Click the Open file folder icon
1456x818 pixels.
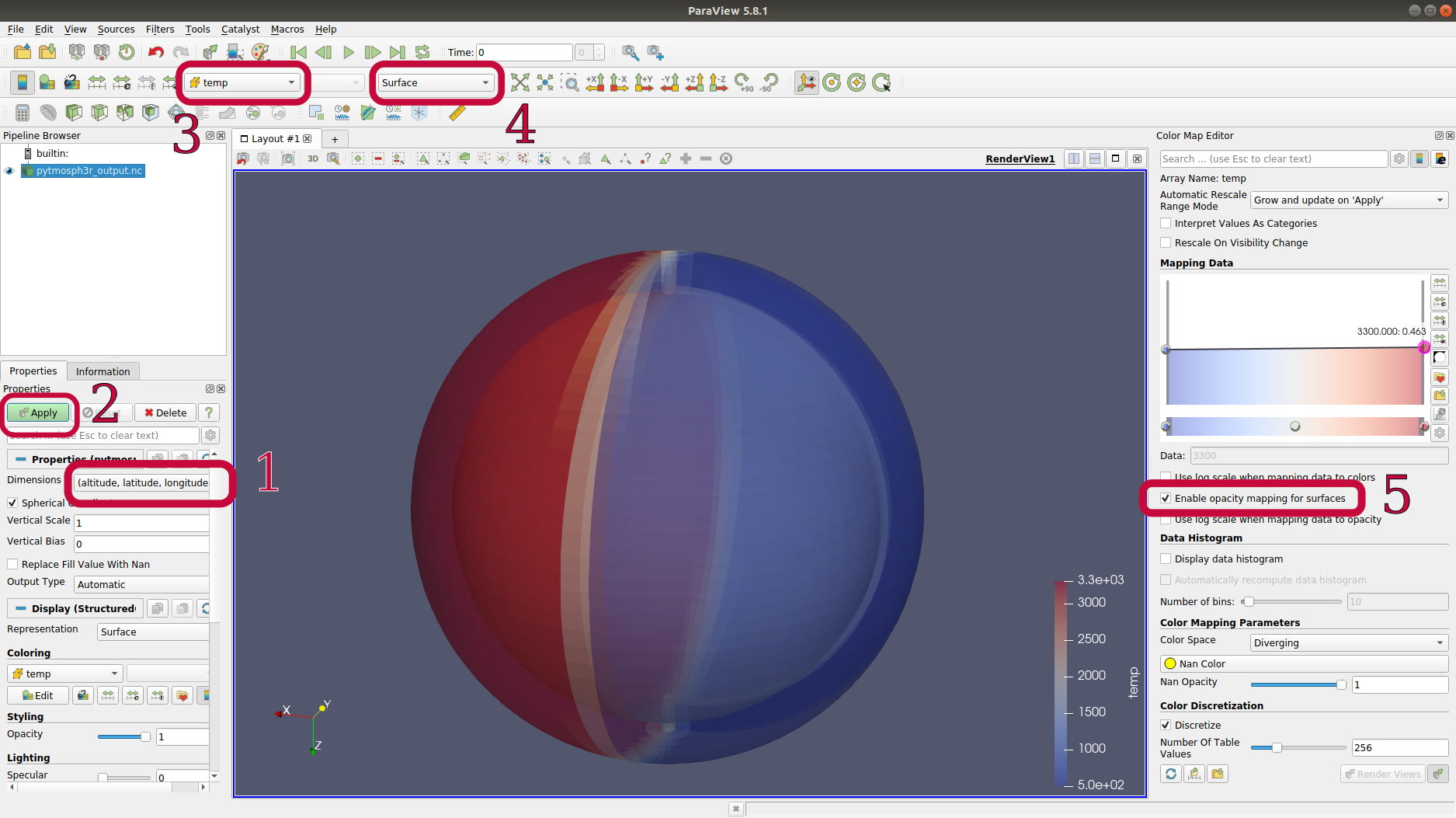tap(23, 52)
